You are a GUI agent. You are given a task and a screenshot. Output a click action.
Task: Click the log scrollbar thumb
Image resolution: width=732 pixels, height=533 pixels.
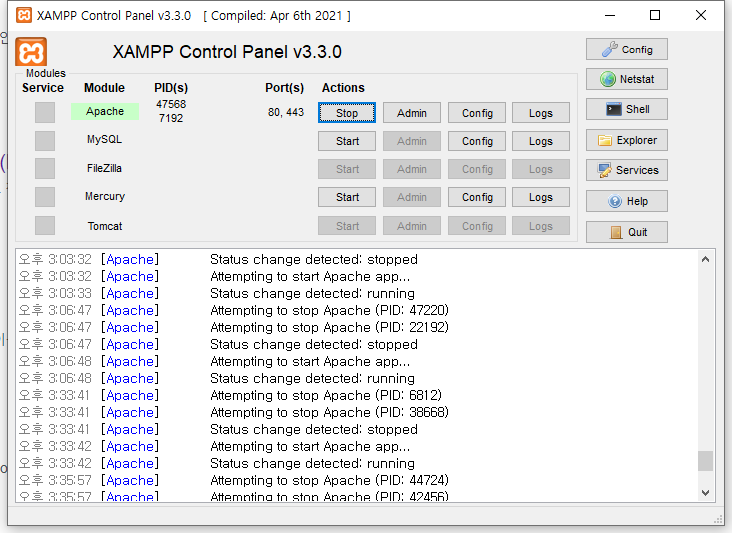[x=705, y=461]
